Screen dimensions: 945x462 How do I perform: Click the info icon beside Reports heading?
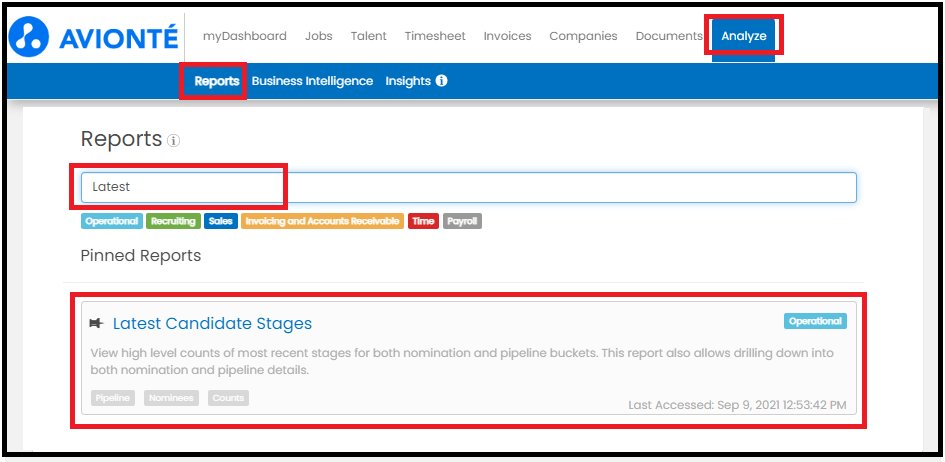174,141
